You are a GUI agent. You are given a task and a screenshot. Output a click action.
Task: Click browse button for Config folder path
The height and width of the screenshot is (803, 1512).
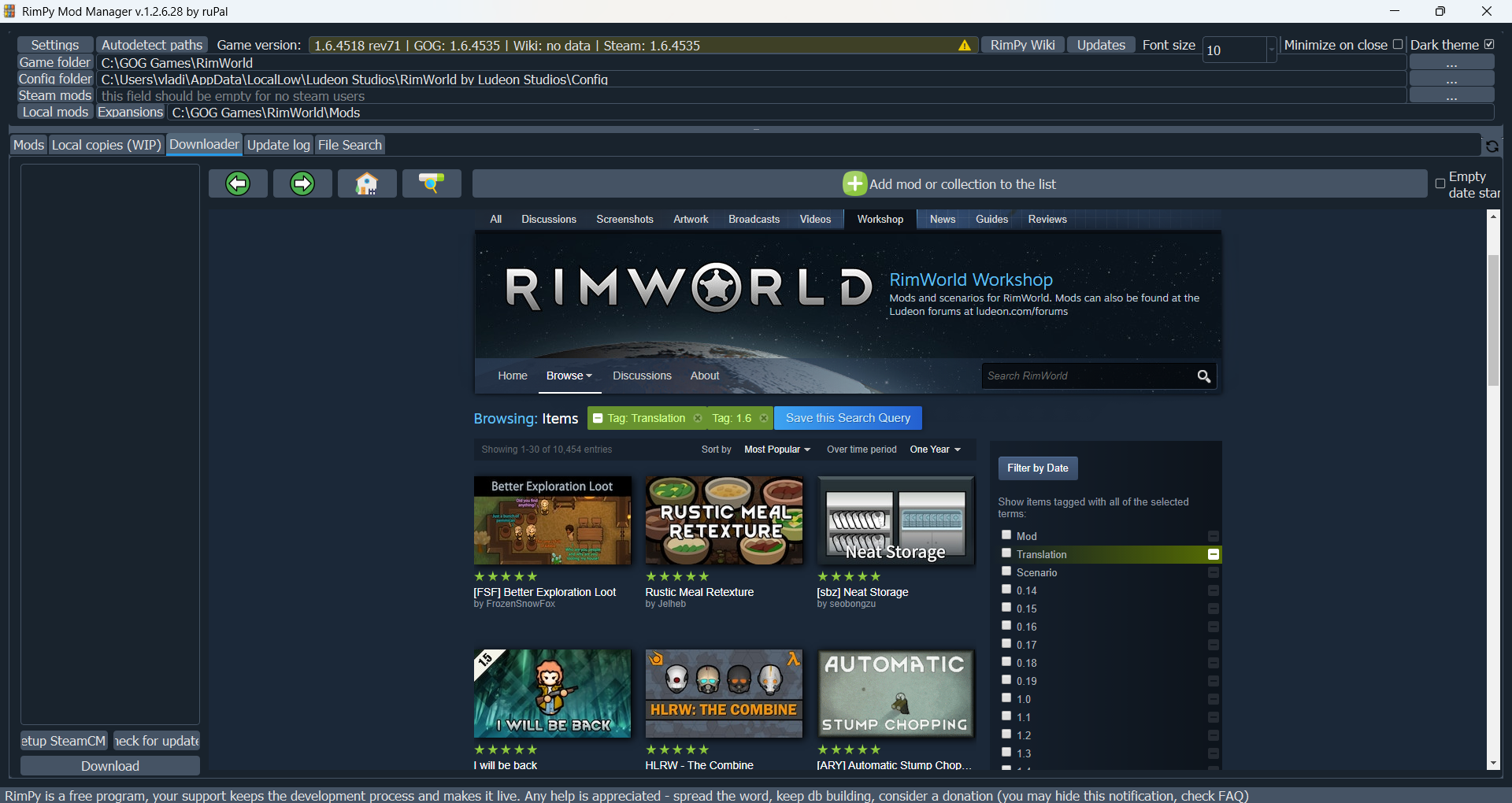click(x=1451, y=79)
